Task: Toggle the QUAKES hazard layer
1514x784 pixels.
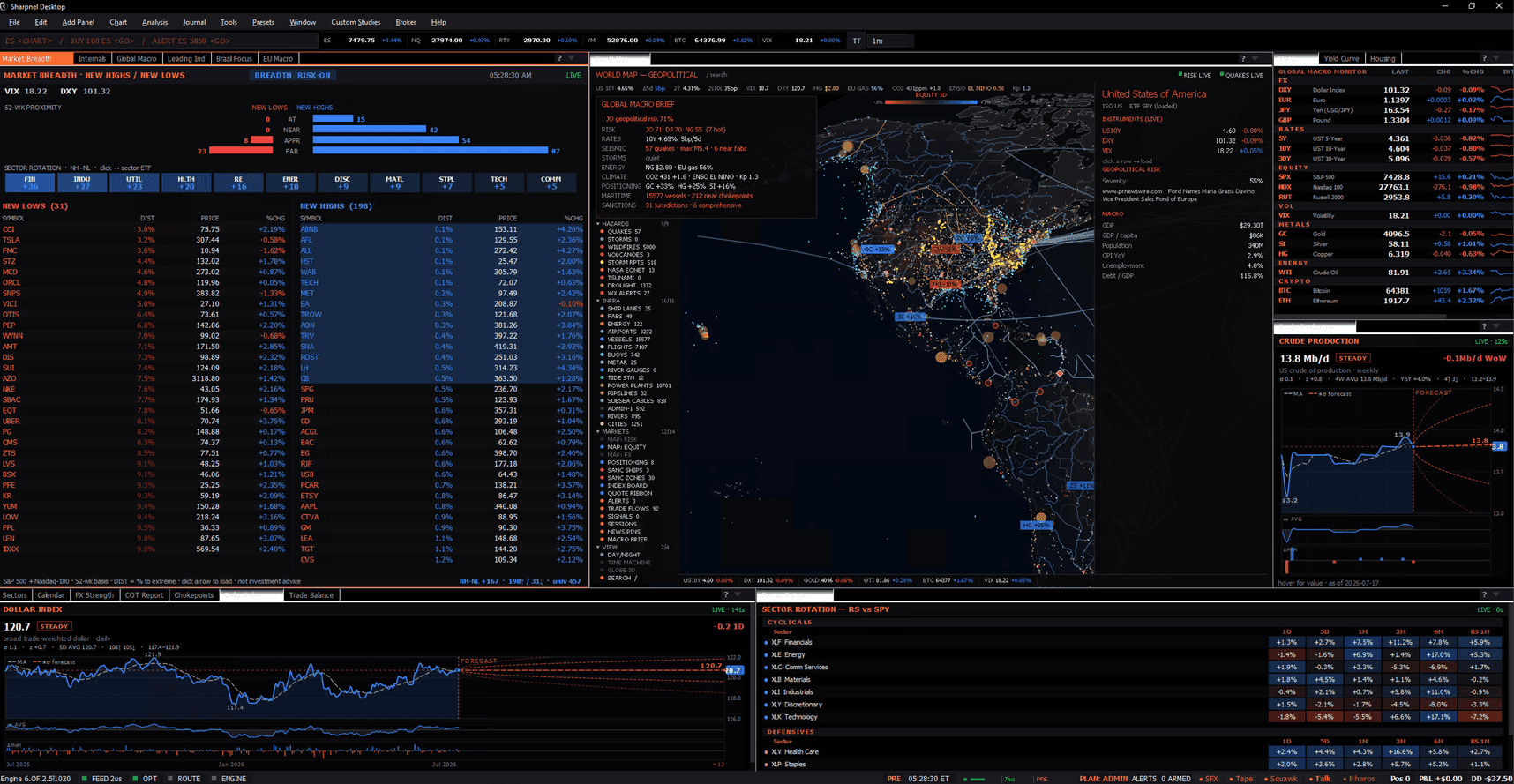Action: [619, 232]
